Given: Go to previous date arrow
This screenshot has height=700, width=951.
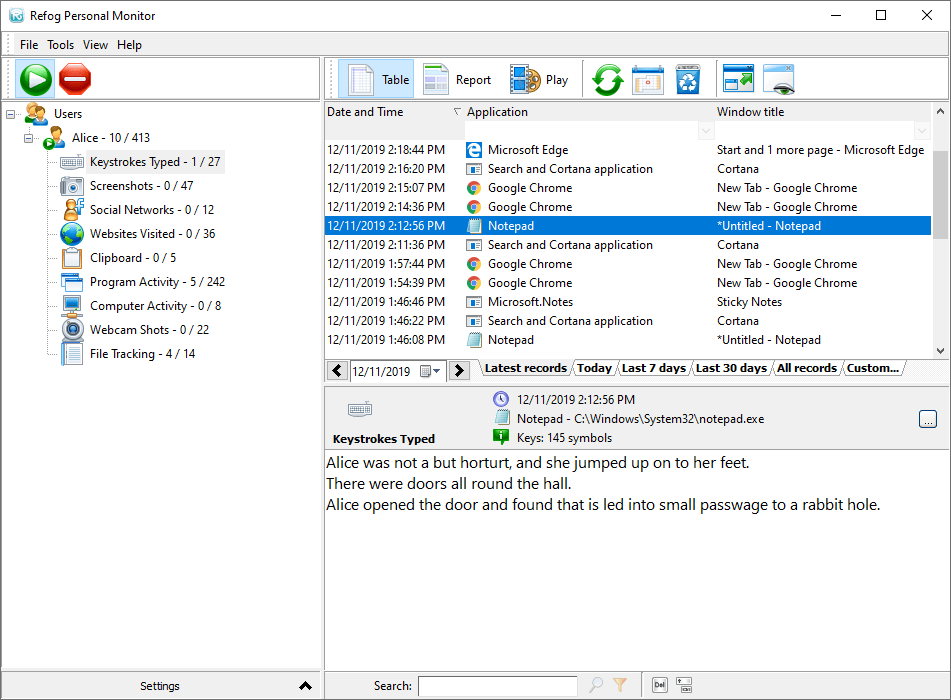Looking at the screenshot, I should pos(337,371).
